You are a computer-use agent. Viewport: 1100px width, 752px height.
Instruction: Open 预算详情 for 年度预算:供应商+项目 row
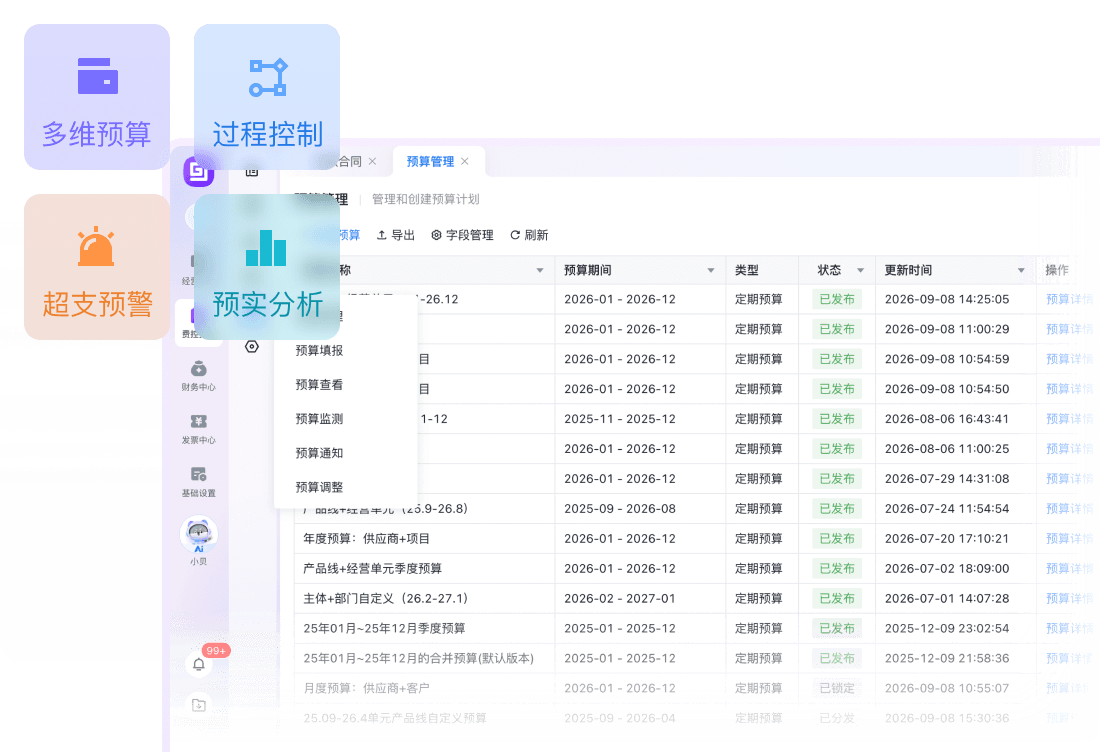(x=1069, y=539)
